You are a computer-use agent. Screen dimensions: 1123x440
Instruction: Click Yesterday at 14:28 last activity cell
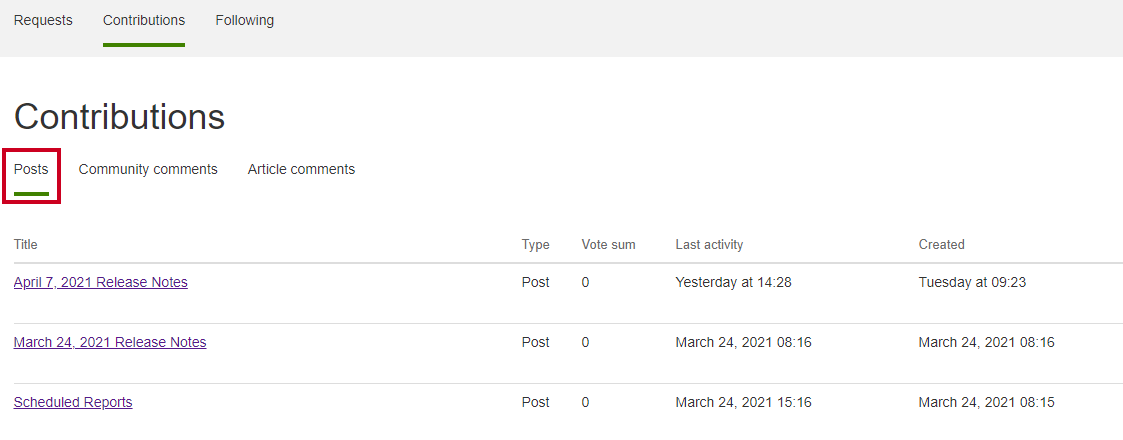pyautogui.click(x=733, y=282)
